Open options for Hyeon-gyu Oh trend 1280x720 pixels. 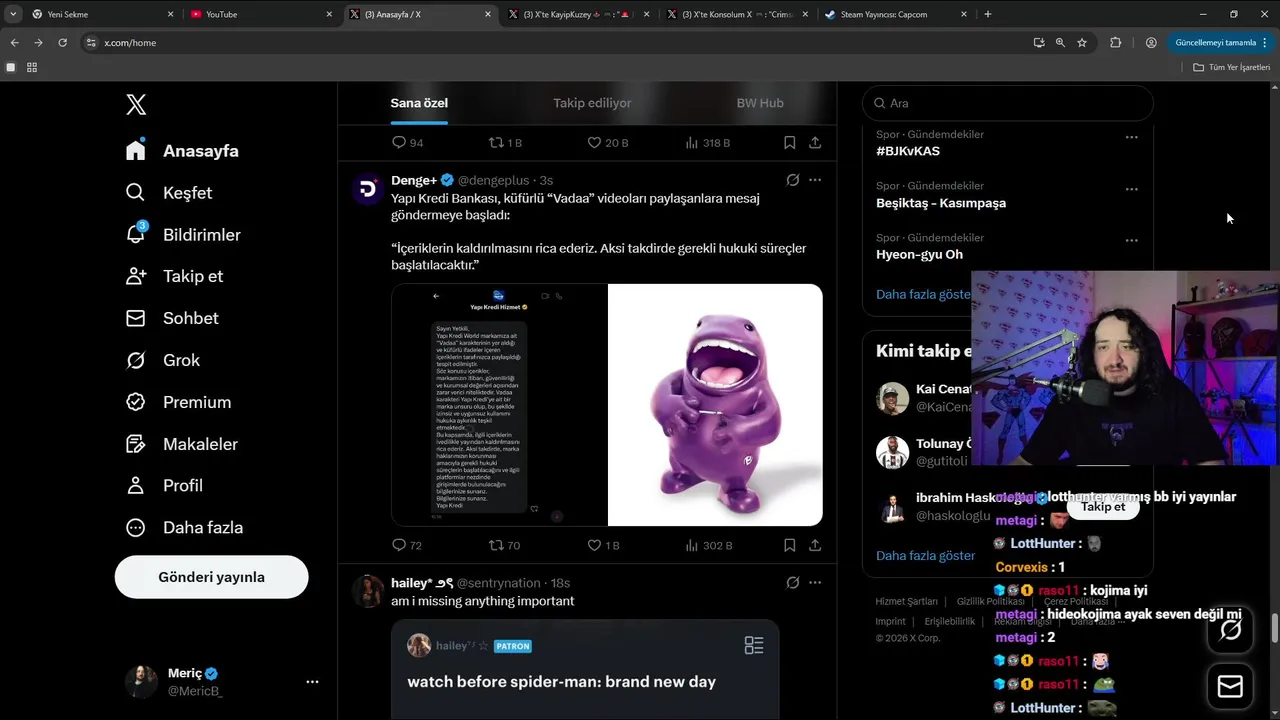pyautogui.click(x=1131, y=241)
